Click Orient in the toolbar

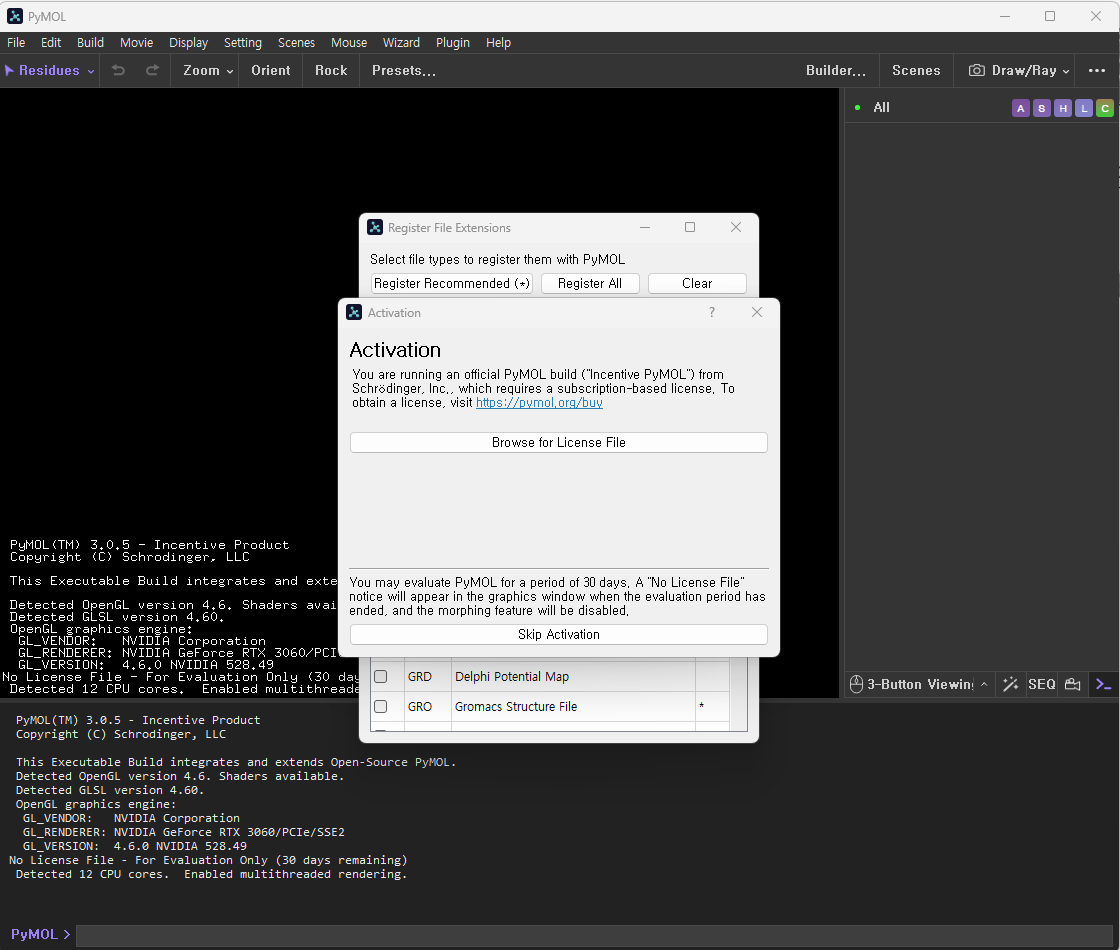[x=271, y=70]
